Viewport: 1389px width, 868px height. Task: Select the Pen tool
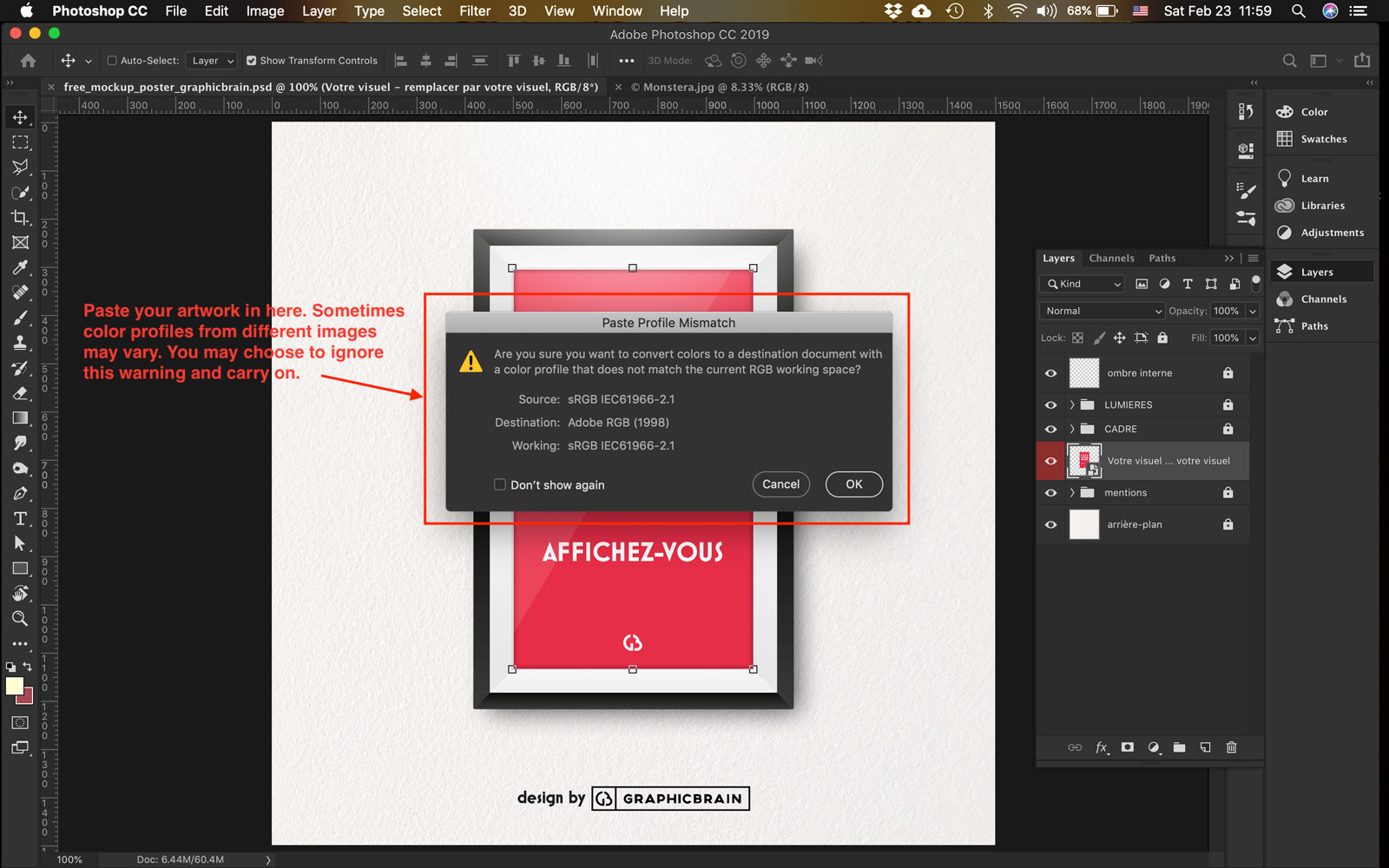pos(20,493)
